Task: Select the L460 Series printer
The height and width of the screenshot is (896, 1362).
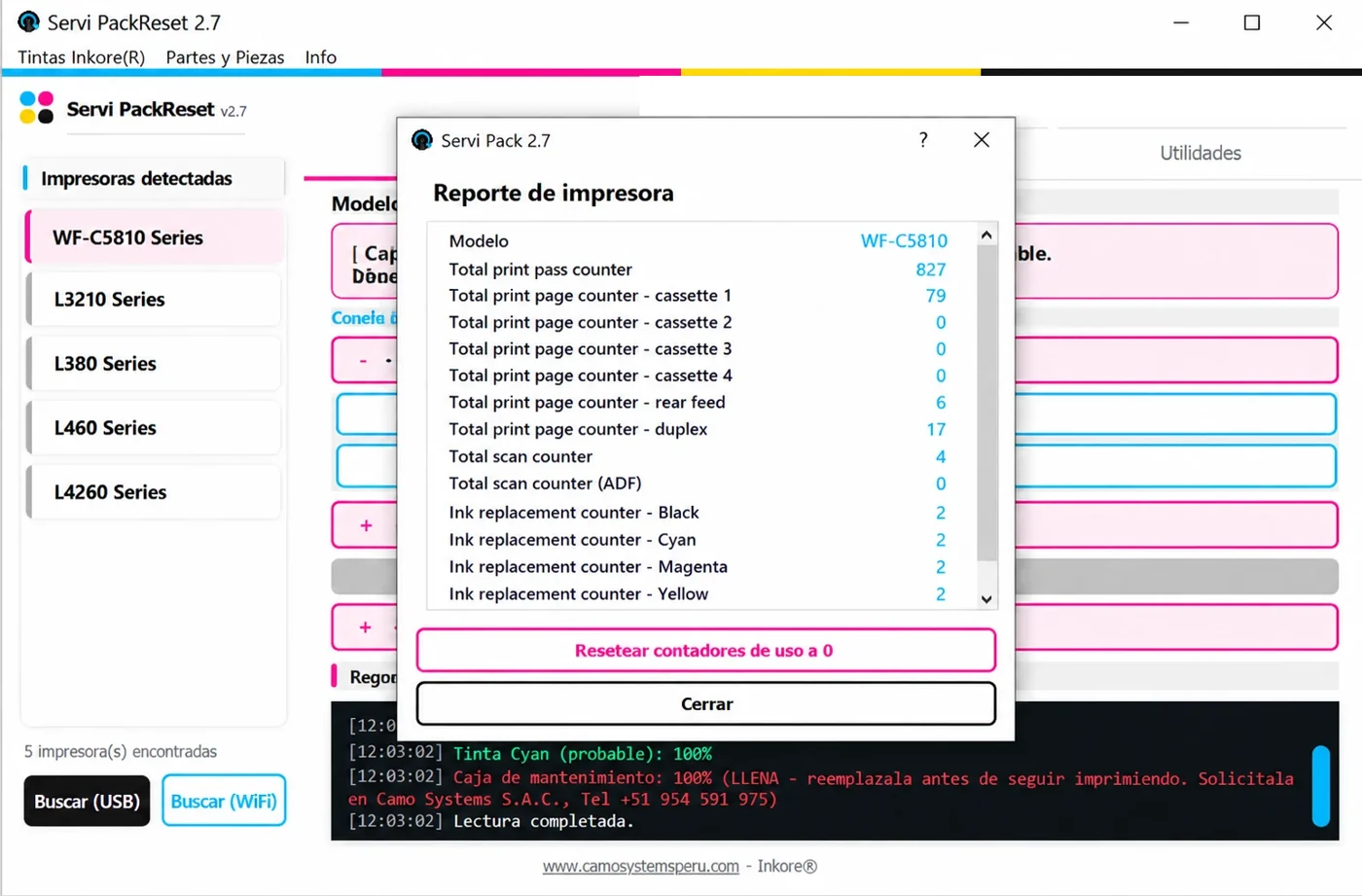Action: (x=155, y=428)
